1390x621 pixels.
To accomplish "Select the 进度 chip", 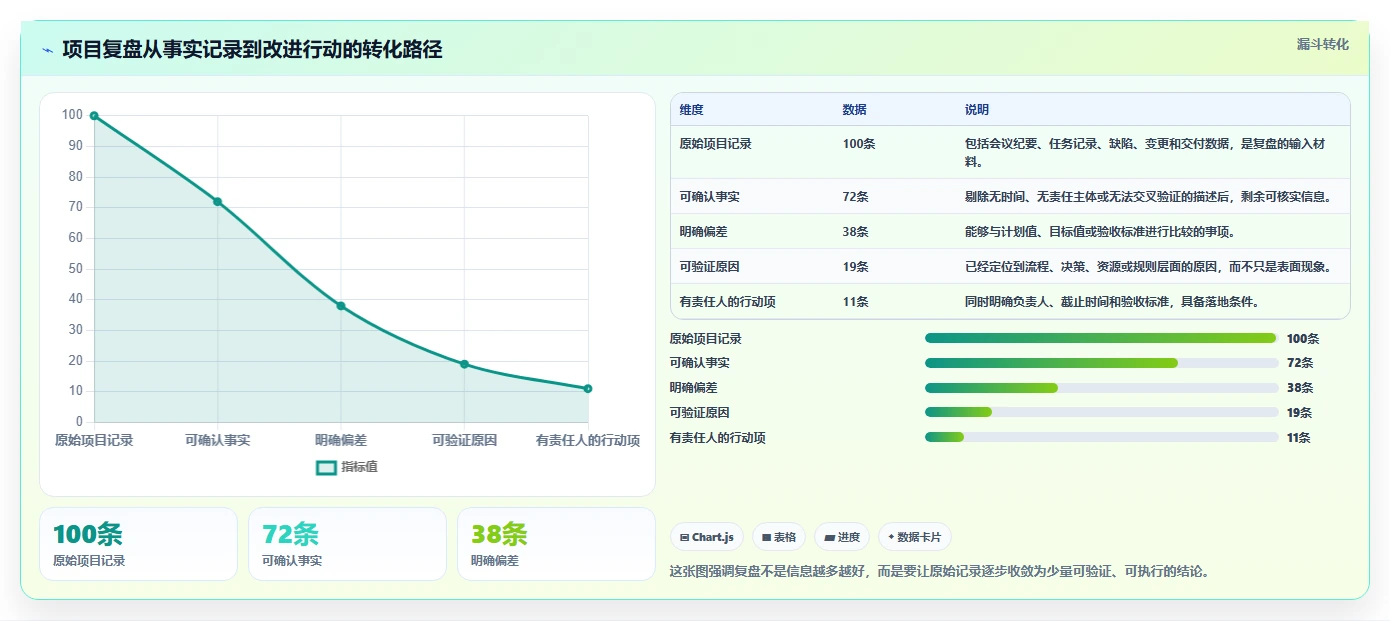I will click(842, 537).
